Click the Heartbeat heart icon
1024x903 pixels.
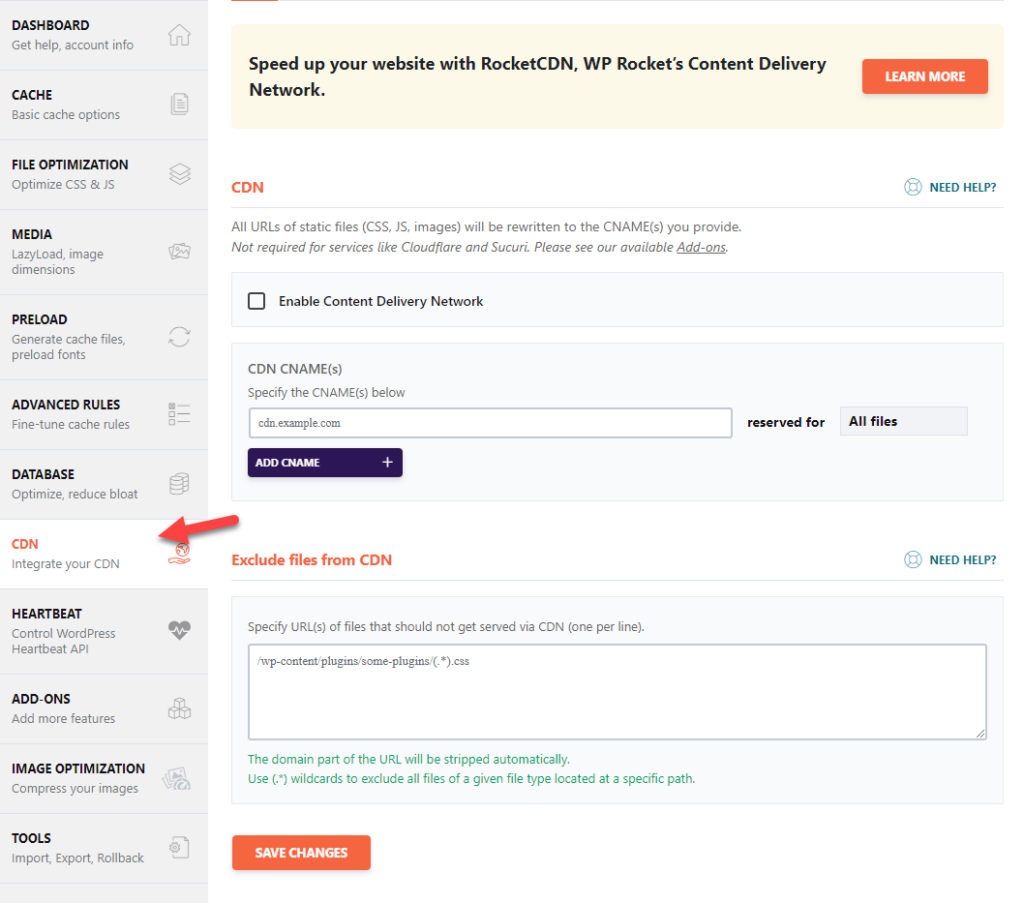click(x=180, y=630)
